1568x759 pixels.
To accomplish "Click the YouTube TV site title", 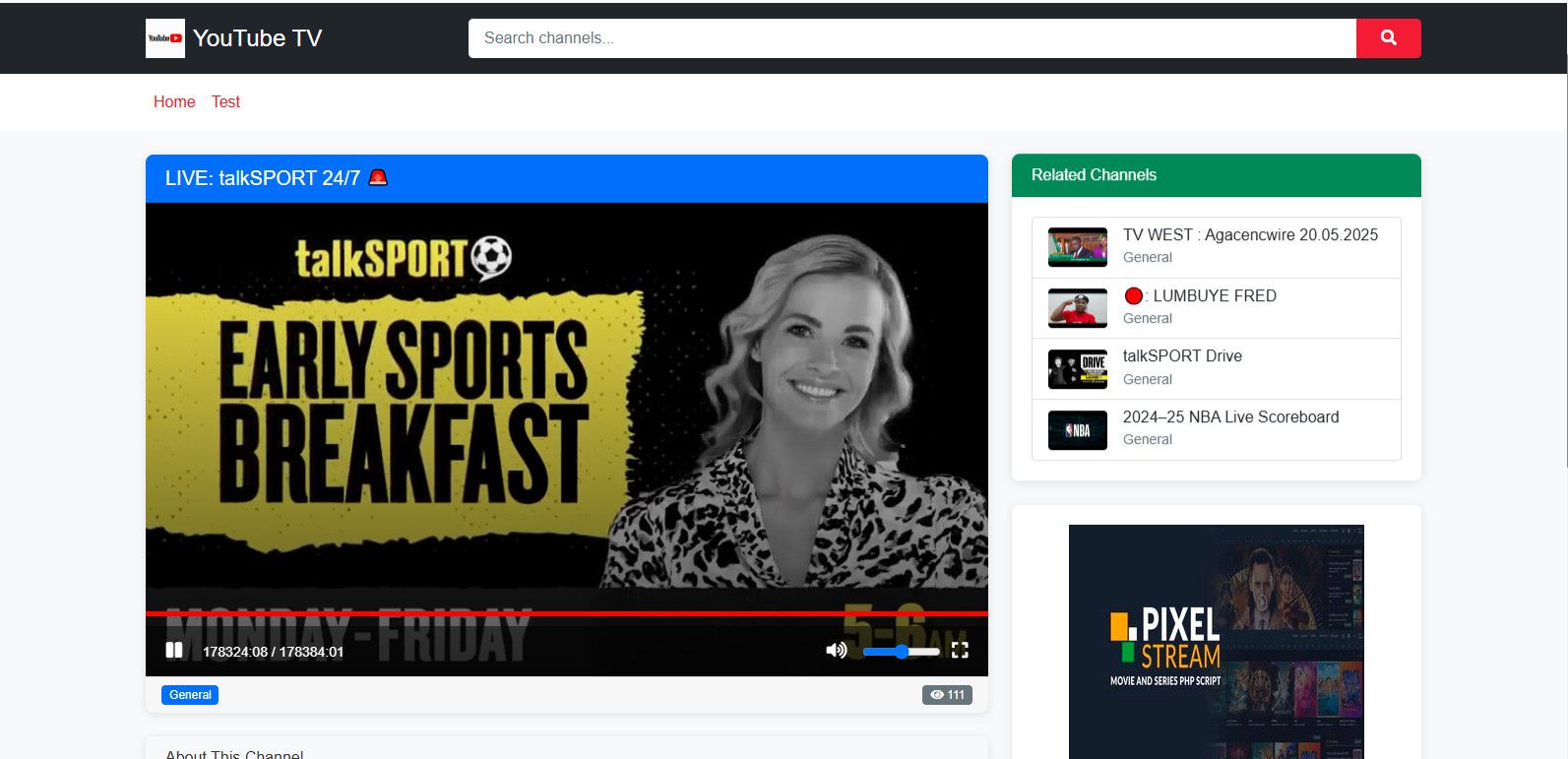I will coord(257,38).
